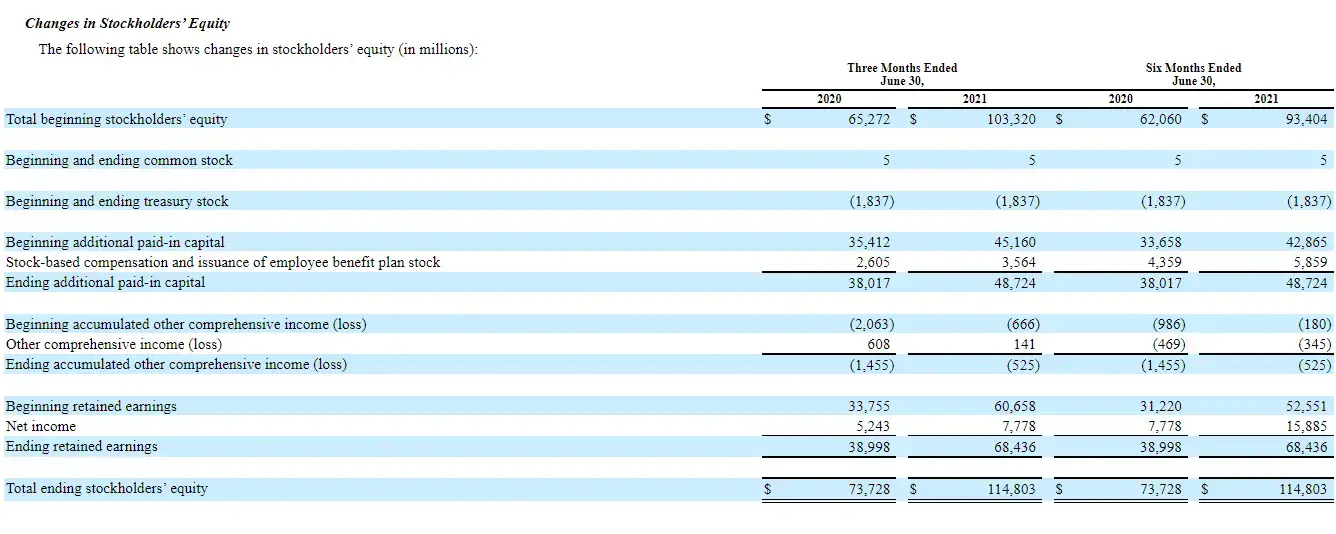Select the 'Stock-based compensation and issuance of employee benefit plan stock' label

point(223,262)
